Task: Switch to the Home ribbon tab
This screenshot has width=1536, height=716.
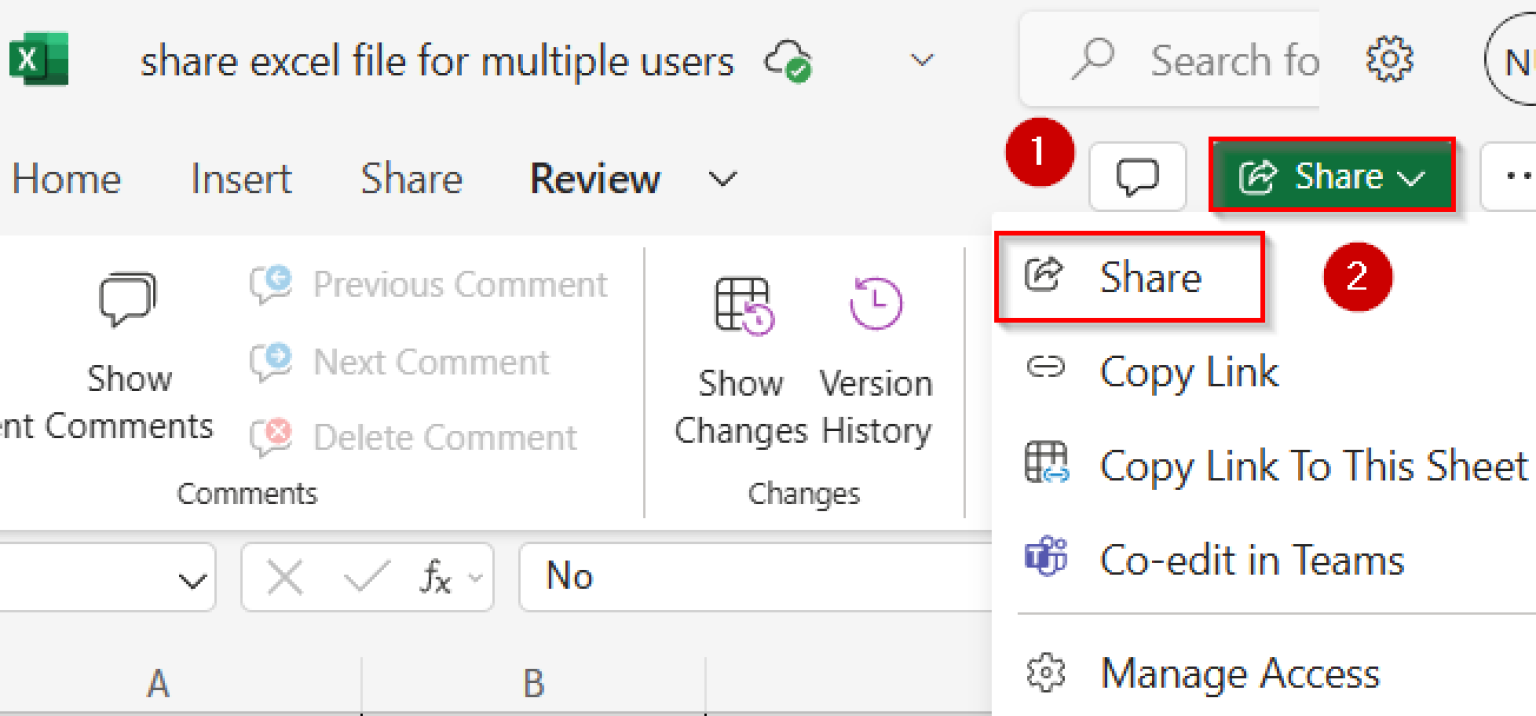Action: pos(65,178)
